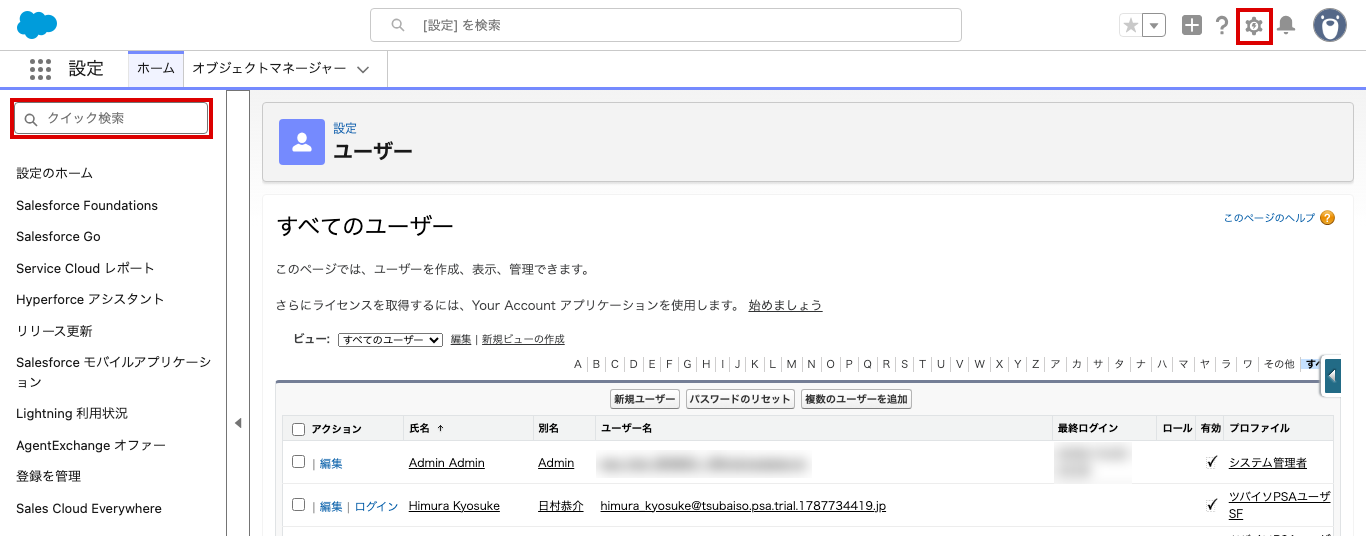This screenshot has height=536, width=1366.
Task: Open the App Launcher grid icon
Action: [40, 69]
